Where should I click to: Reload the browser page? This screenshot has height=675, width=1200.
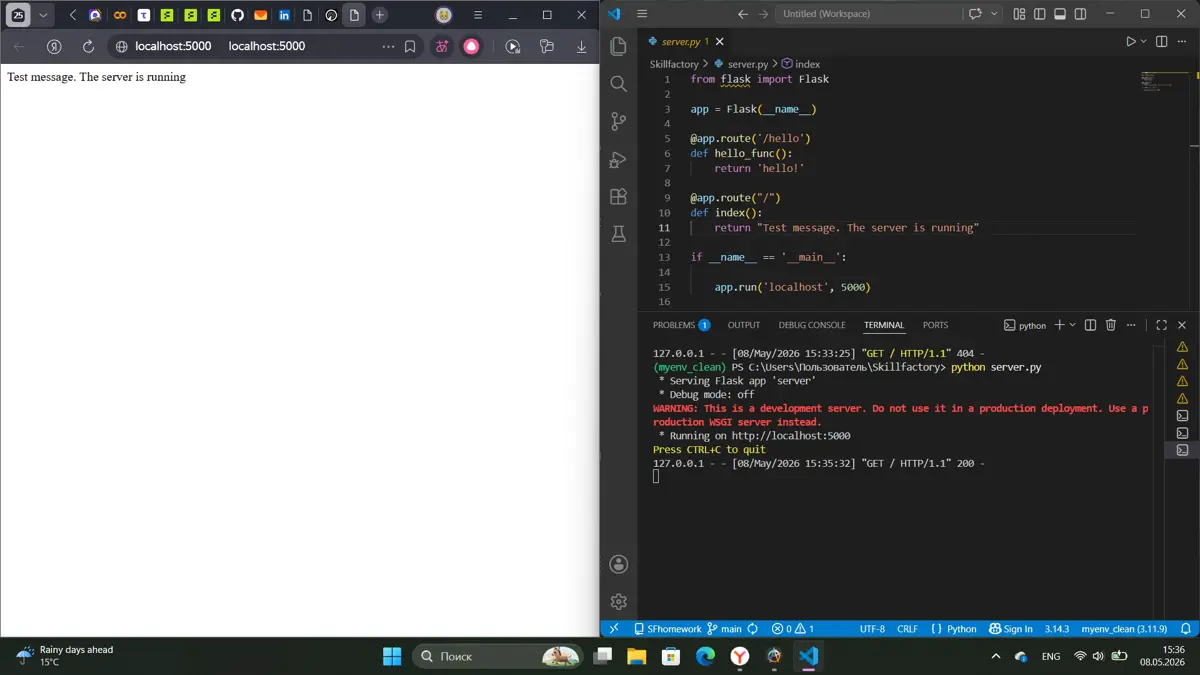pos(88,46)
